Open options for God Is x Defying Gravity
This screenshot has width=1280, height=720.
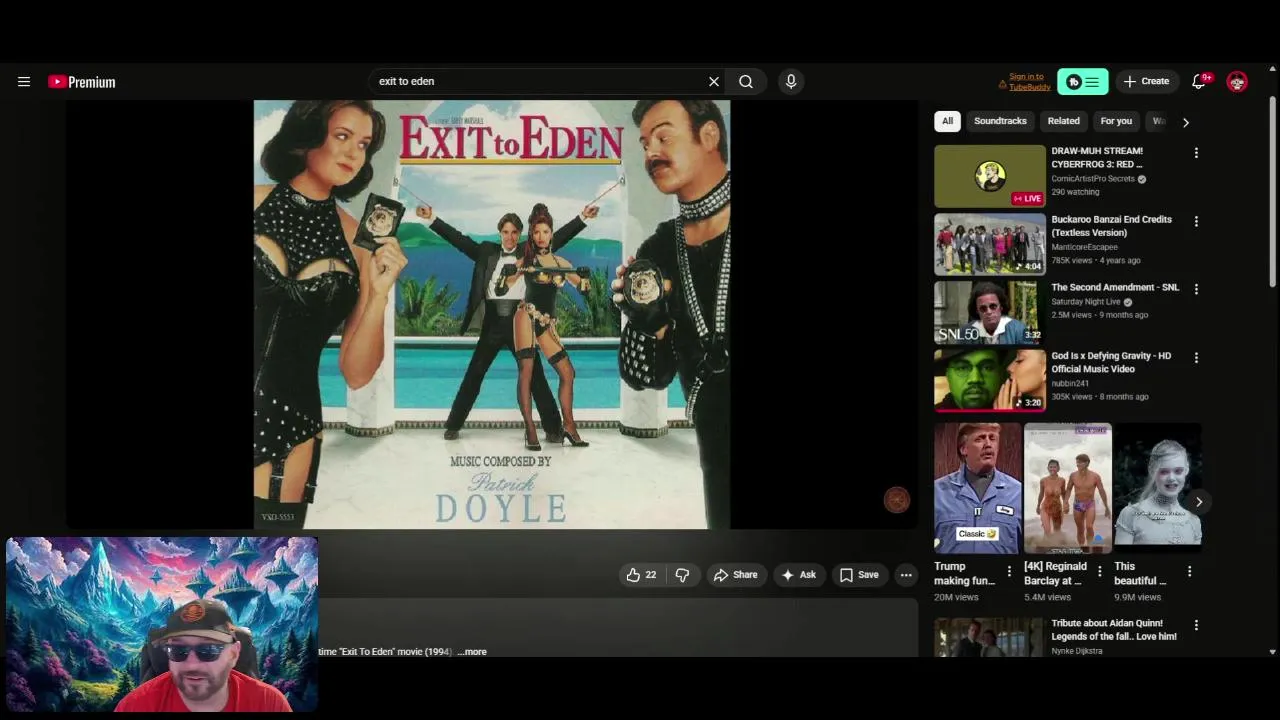(x=1196, y=357)
